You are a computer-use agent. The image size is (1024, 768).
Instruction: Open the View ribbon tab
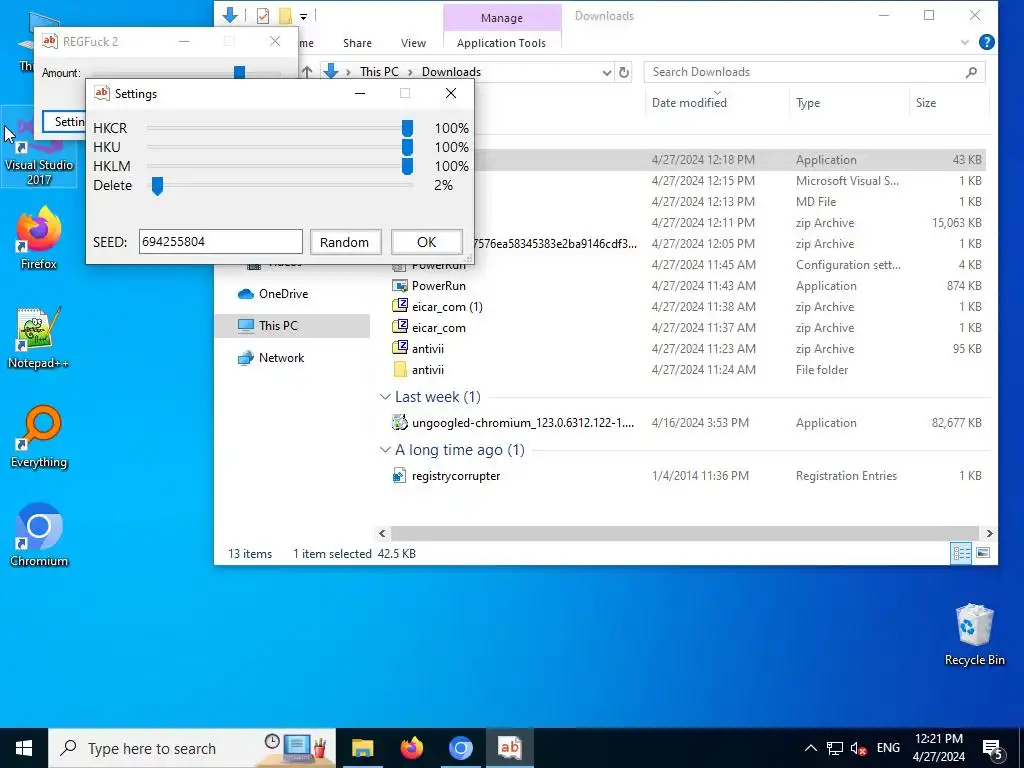[x=413, y=43]
